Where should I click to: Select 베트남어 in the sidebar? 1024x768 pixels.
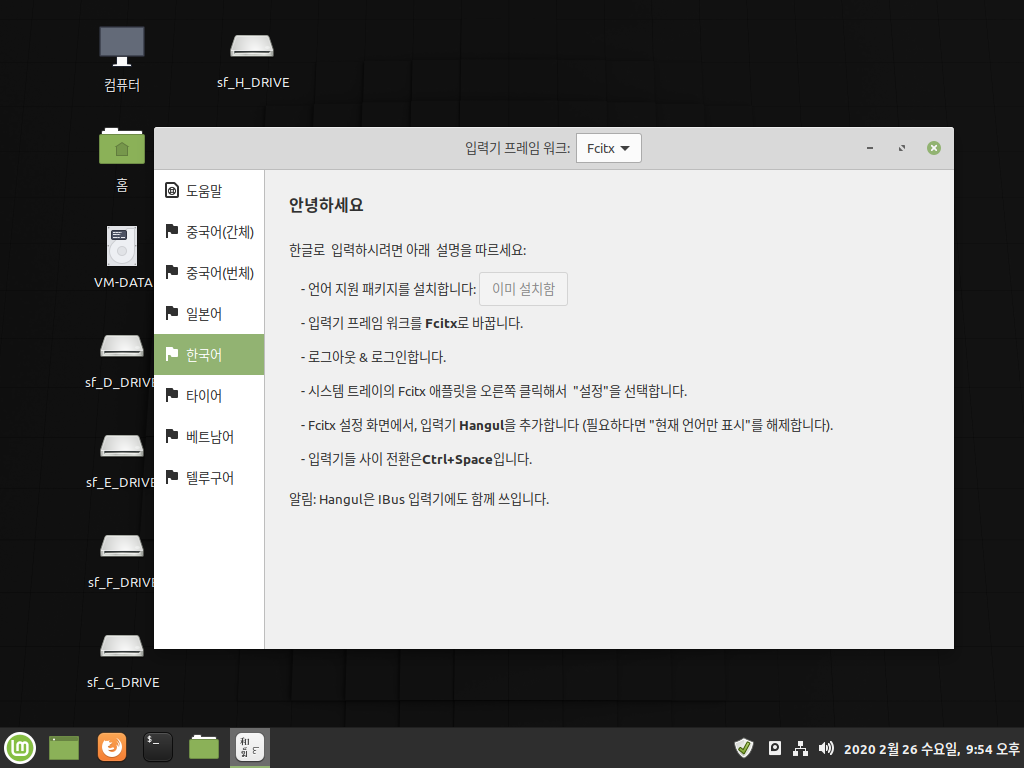tap(209, 437)
